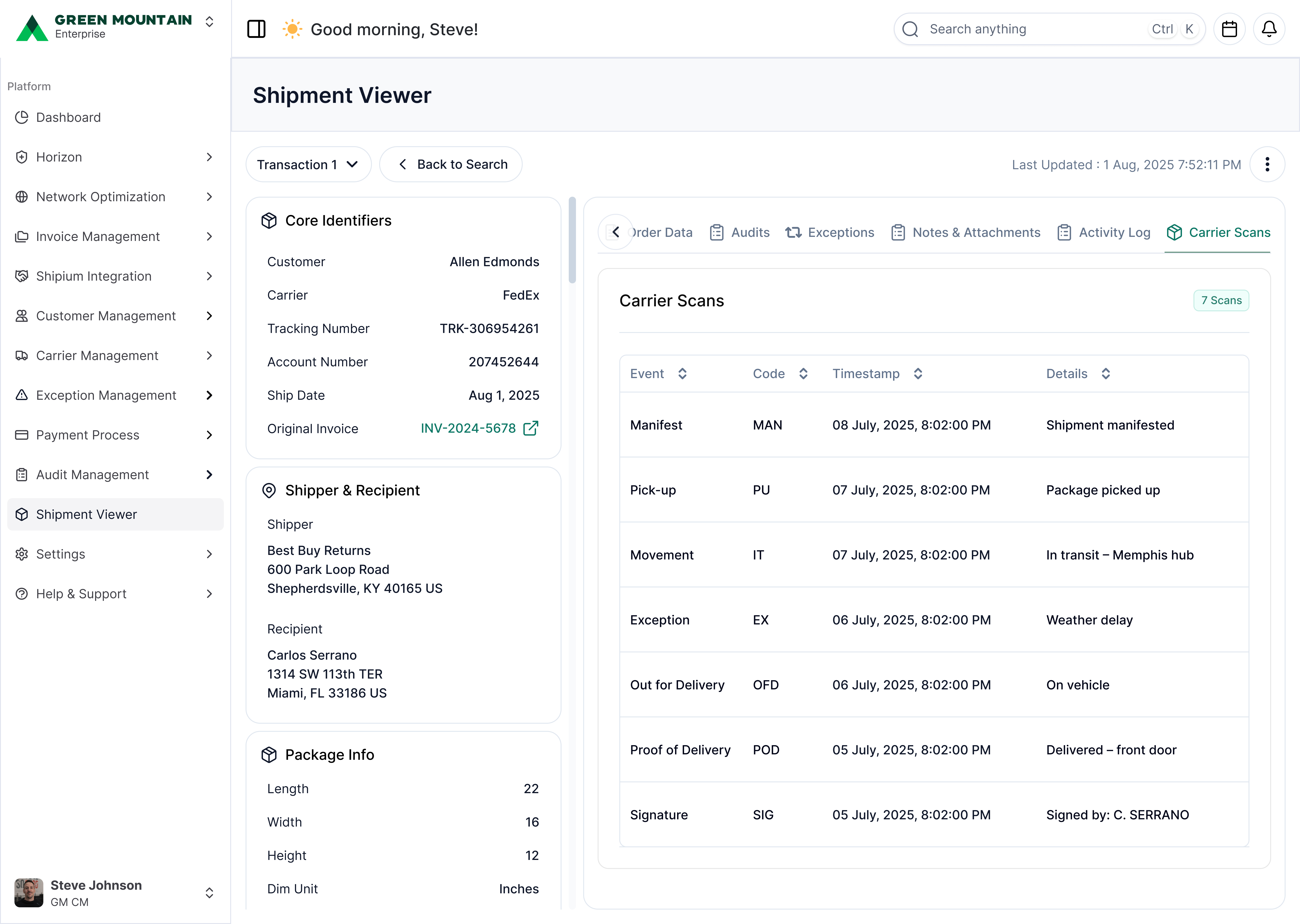The width and height of the screenshot is (1300, 924).
Task: Sort table by Event column
Action: [682, 374]
